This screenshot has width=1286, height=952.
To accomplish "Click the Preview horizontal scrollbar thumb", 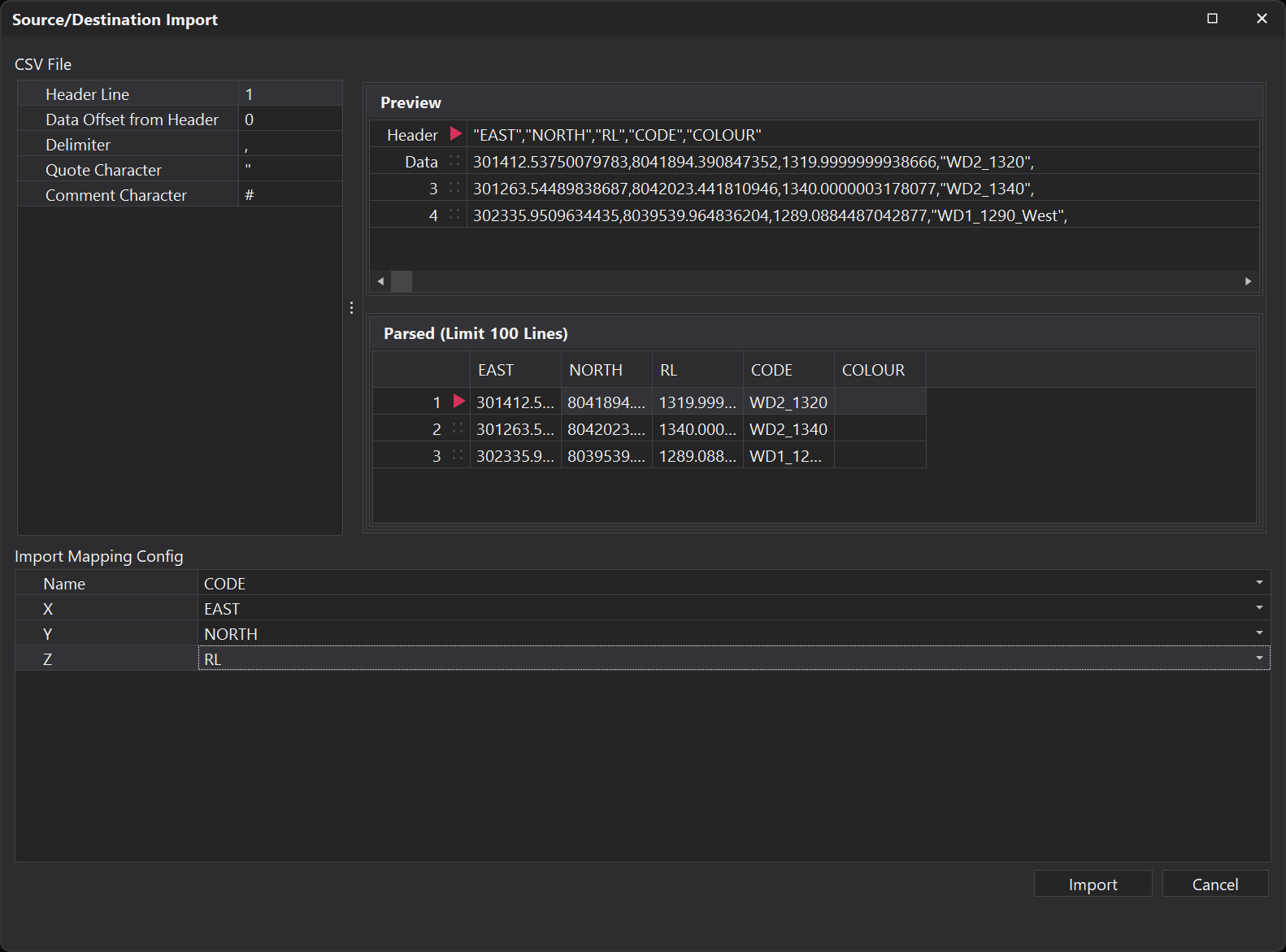I will point(402,281).
